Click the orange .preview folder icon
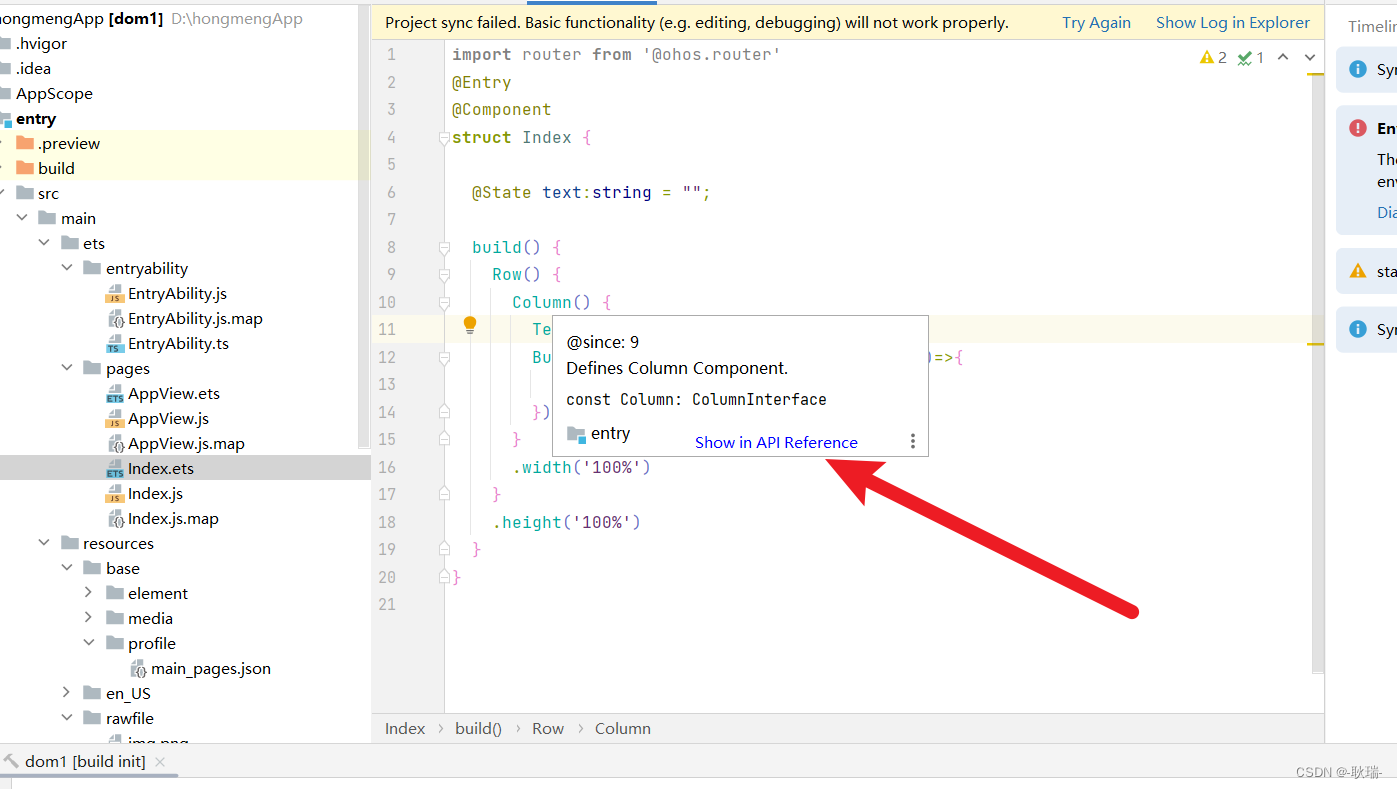This screenshot has height=789, width=1397. click(x=25, y=143)
